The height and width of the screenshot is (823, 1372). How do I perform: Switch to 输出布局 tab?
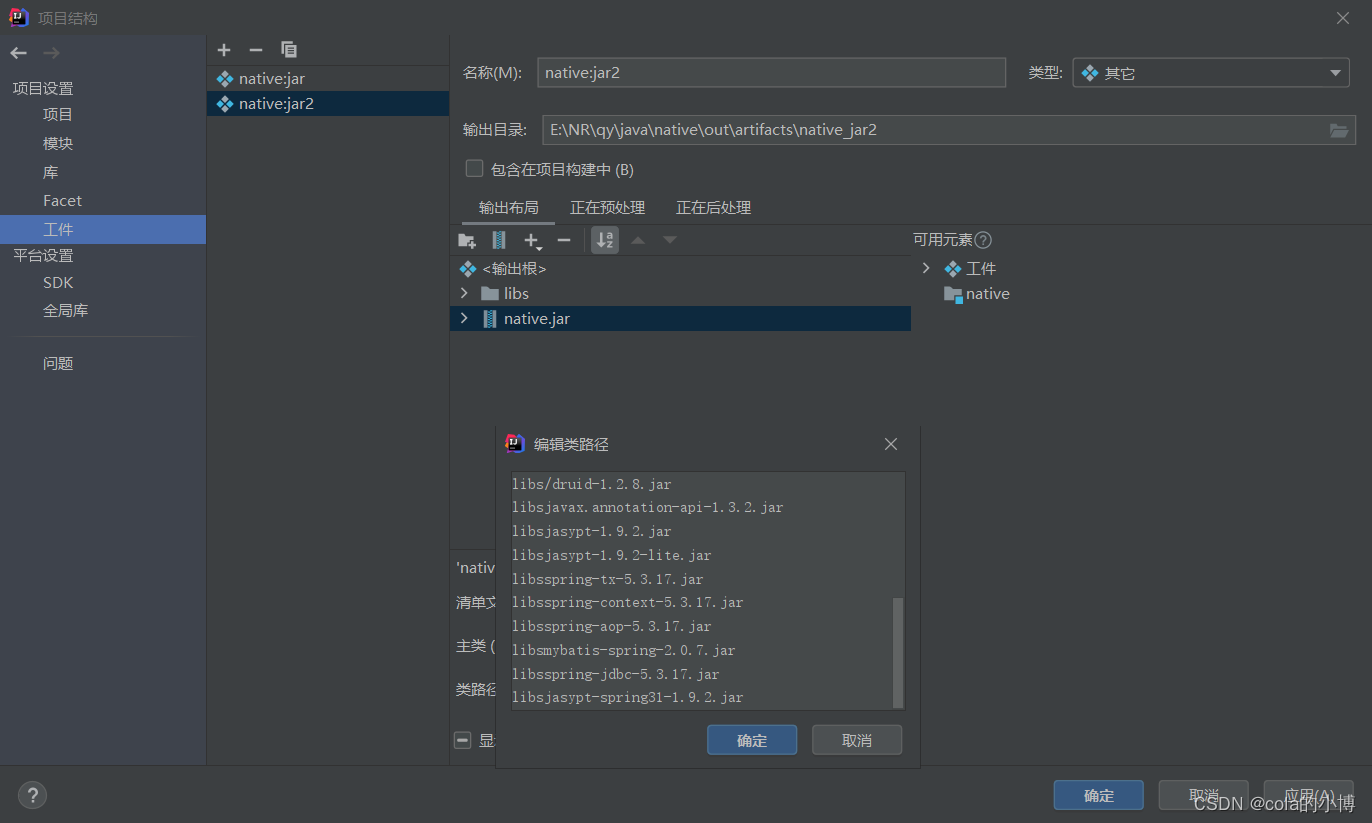508,208
